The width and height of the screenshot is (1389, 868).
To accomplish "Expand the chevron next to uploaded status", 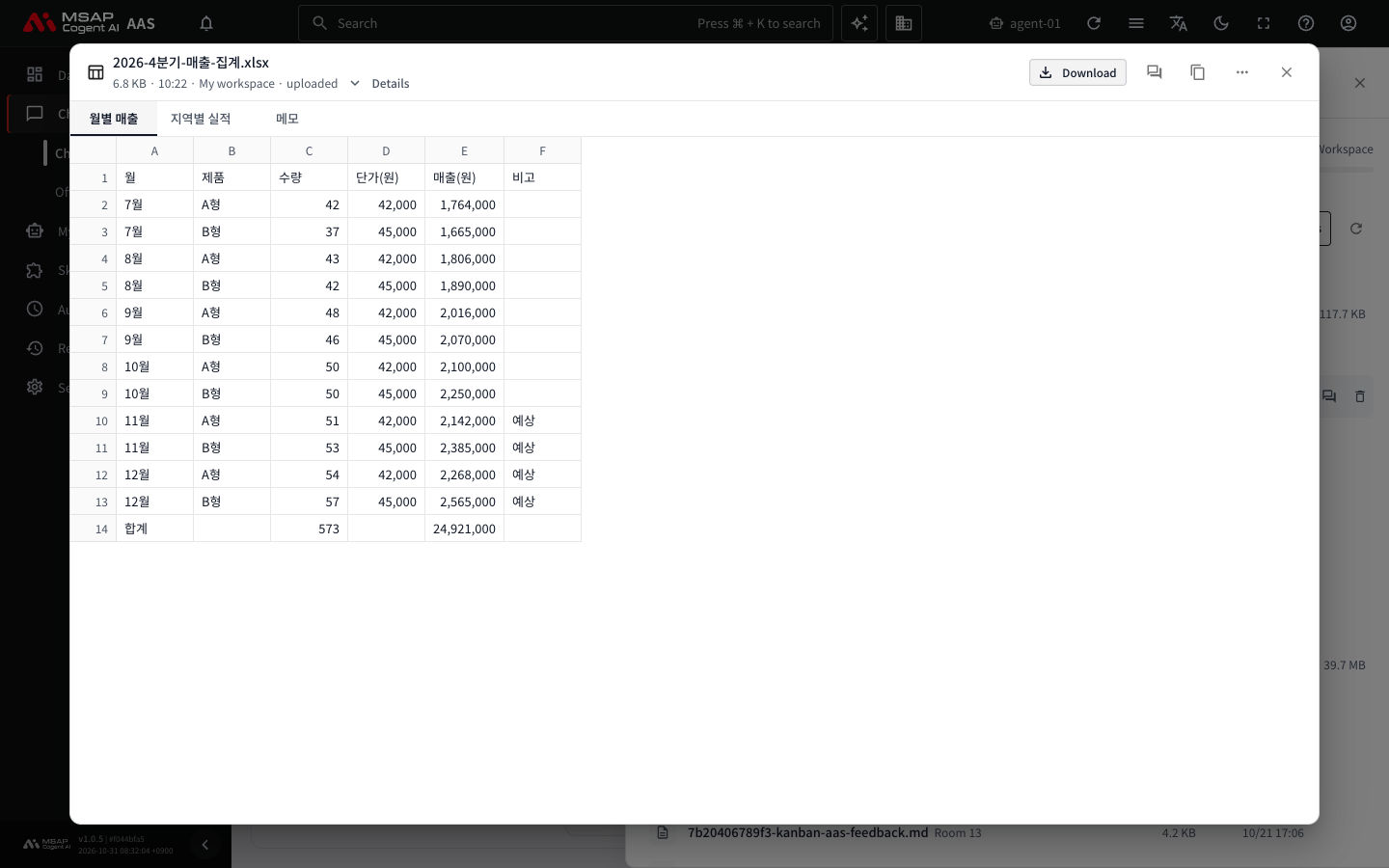I will [x=355, y=83].
